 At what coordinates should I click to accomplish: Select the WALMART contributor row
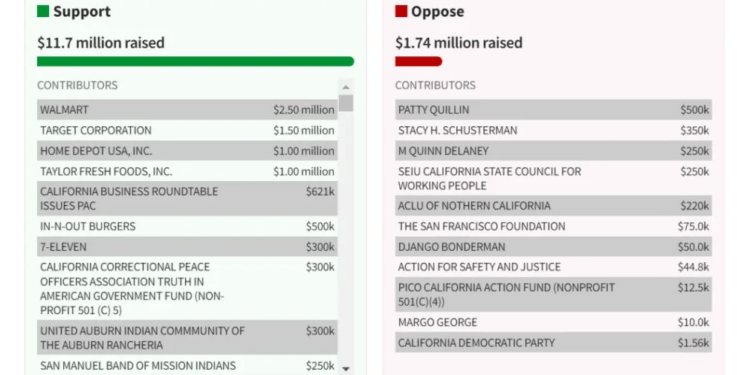point(188,110)
